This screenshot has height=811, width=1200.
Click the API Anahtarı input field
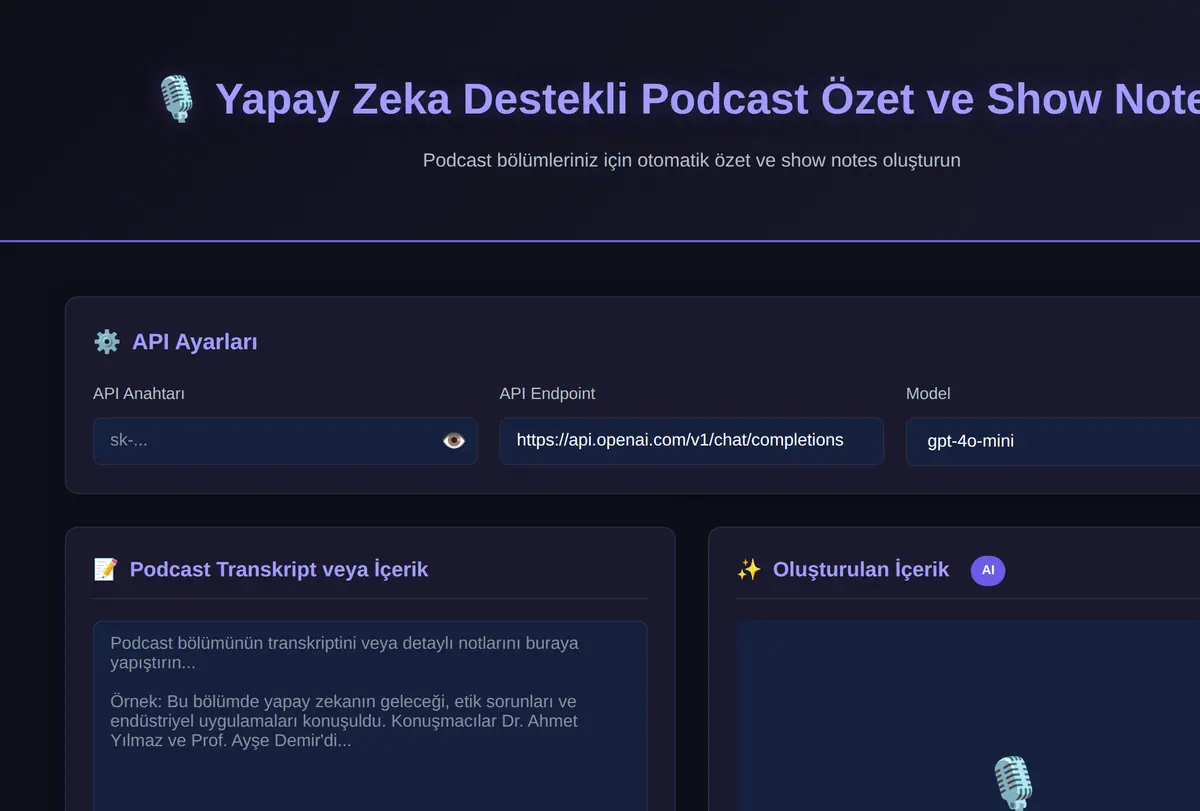[285, 441]
